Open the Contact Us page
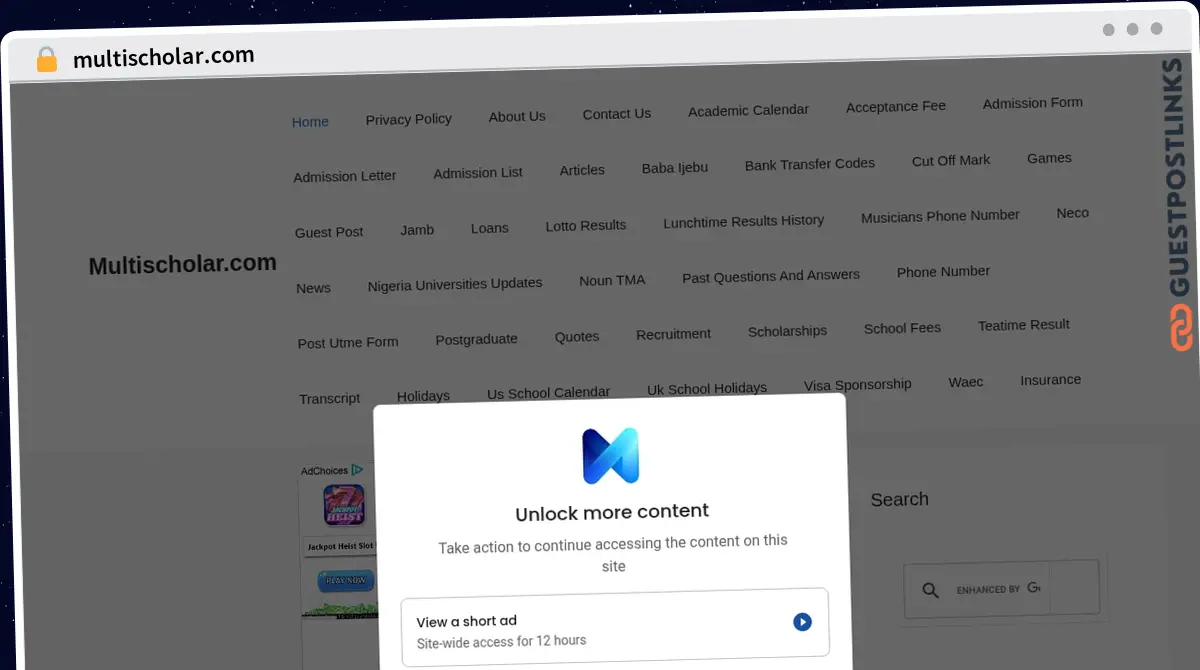 point(616,114)
